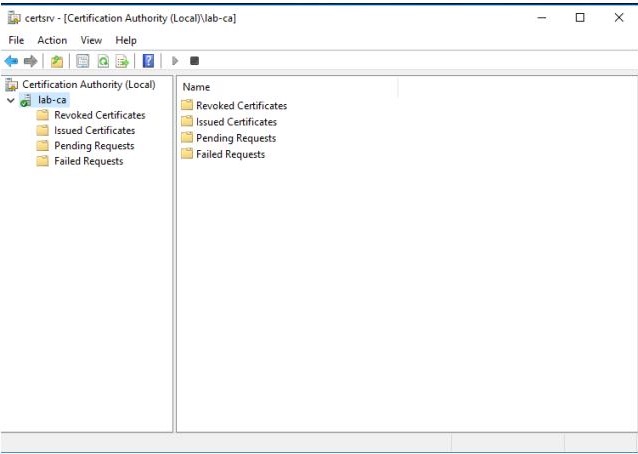Open the Action menu
This screenshot has width=638, height=454.
52,40
